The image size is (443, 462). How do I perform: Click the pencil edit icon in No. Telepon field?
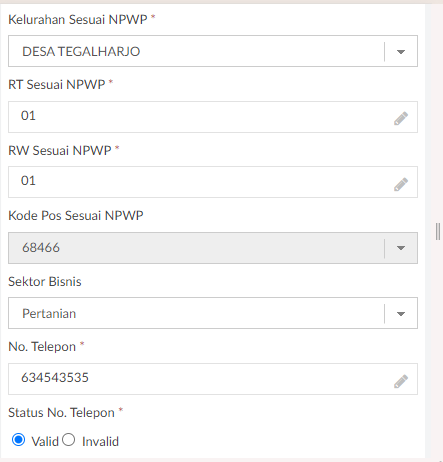[401, 381]
